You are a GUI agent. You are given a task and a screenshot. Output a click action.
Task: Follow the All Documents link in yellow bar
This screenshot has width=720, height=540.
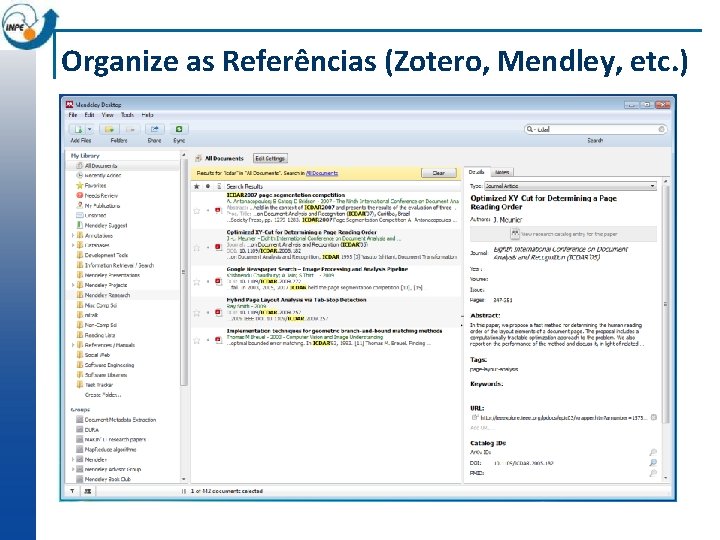322,173
